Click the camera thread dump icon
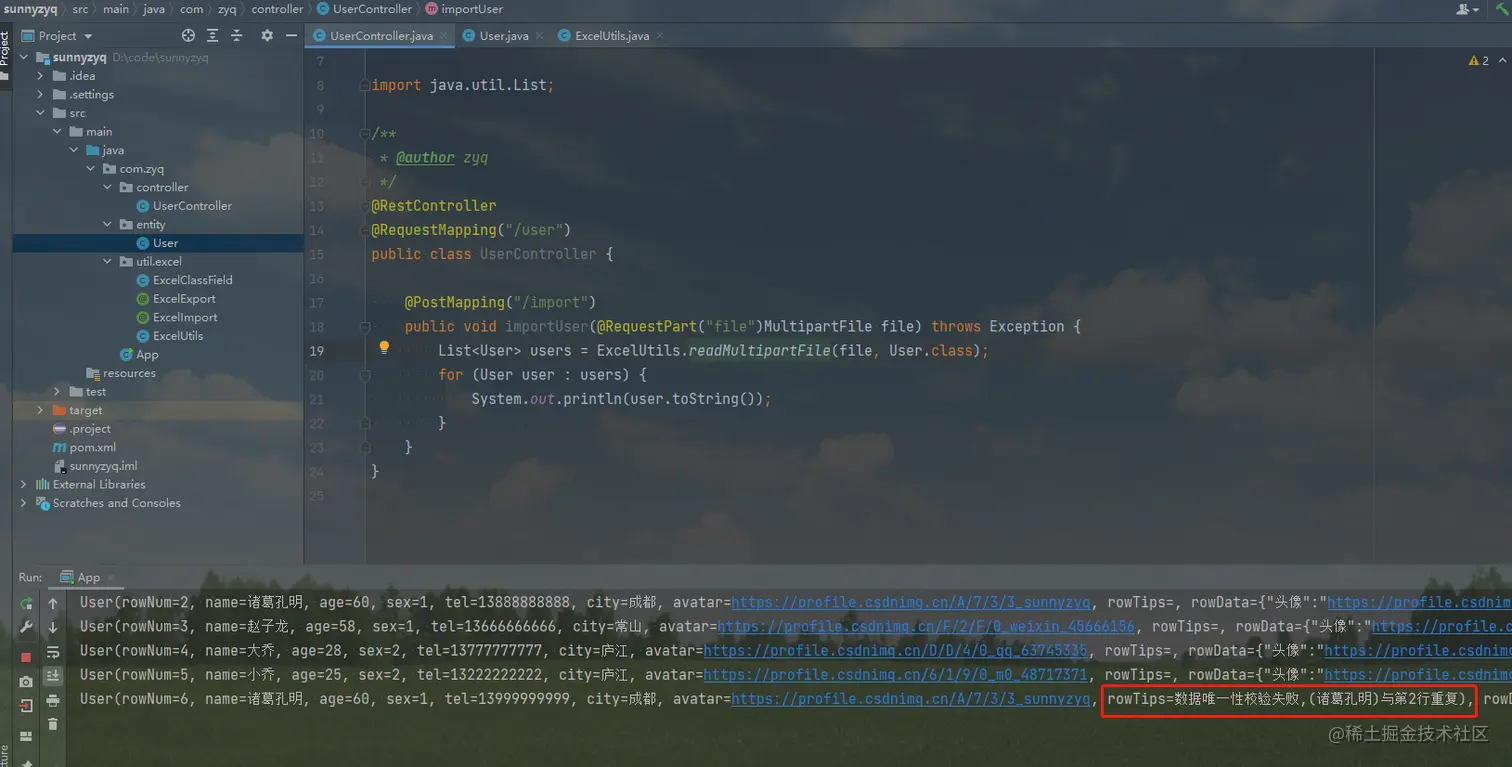Screen dimensions: 1512x767 pos(26,680)
